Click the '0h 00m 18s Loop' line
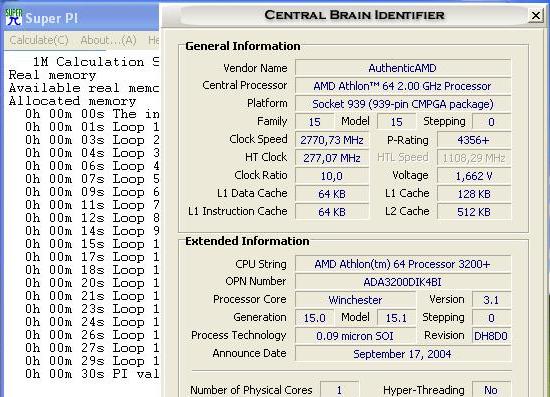550x397 pixels. [92, 270]
